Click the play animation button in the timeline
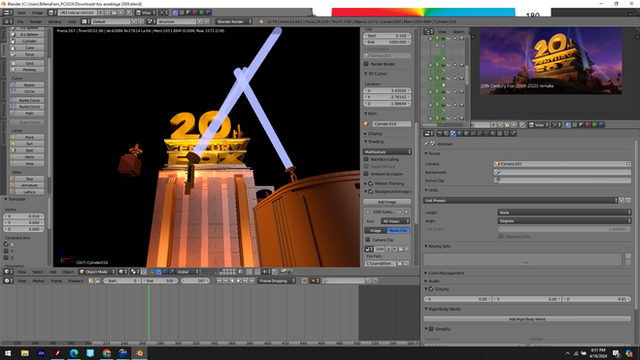The height and width of the screenshot is (360, 640). pos(239,281)
